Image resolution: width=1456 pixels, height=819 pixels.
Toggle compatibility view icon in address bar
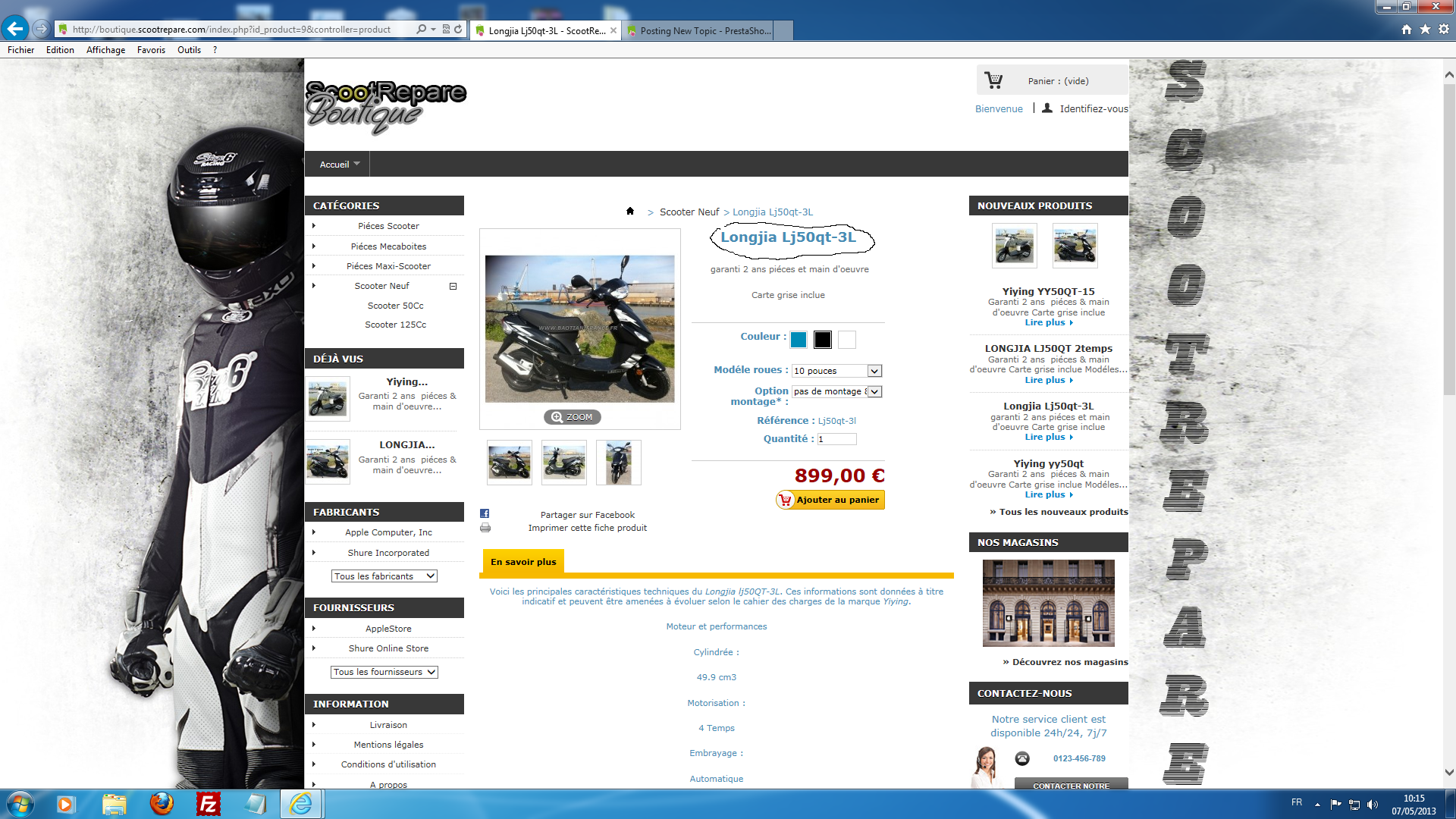[446, 30]
